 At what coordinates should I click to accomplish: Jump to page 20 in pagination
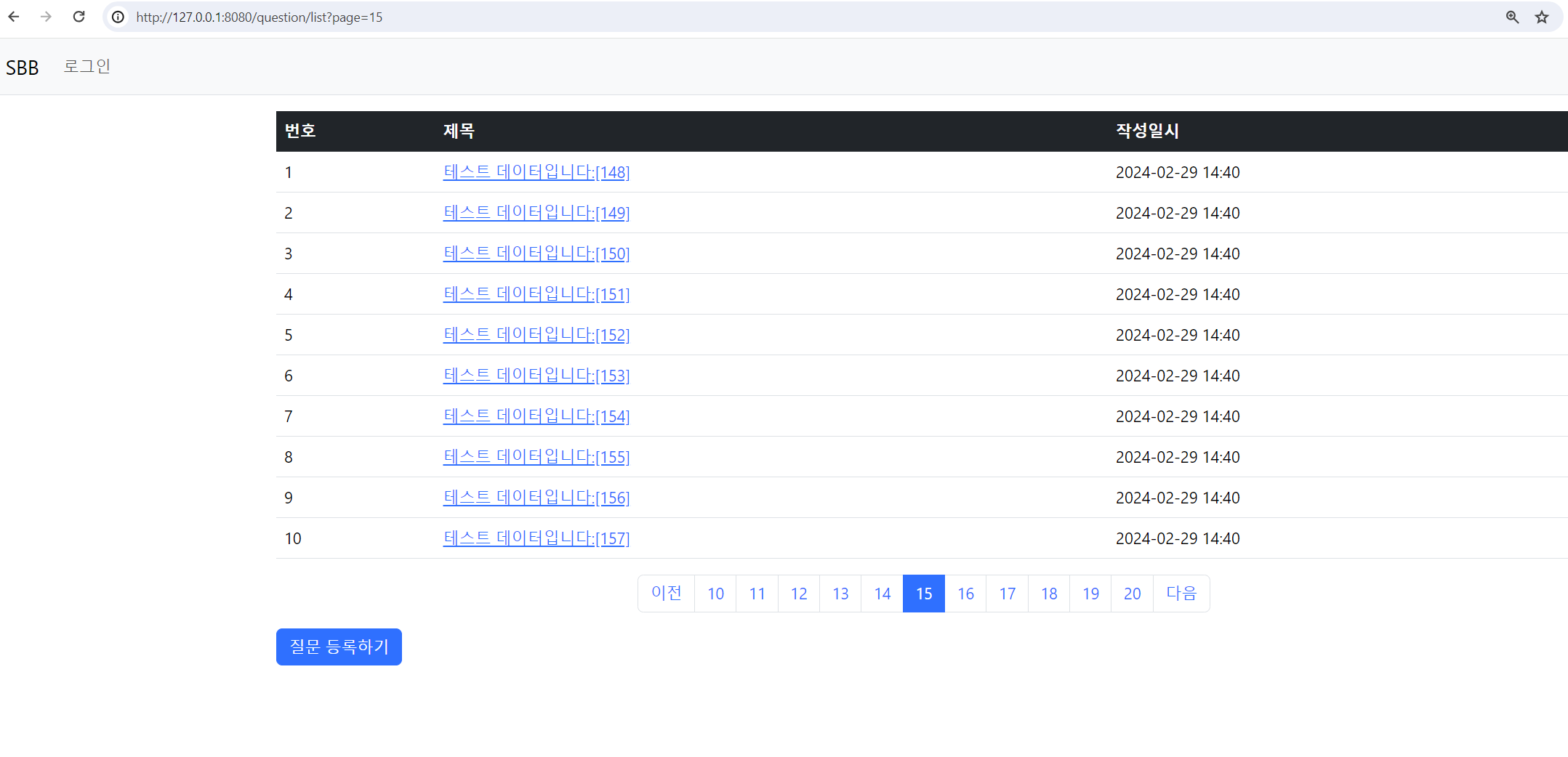coord(1133,594)
